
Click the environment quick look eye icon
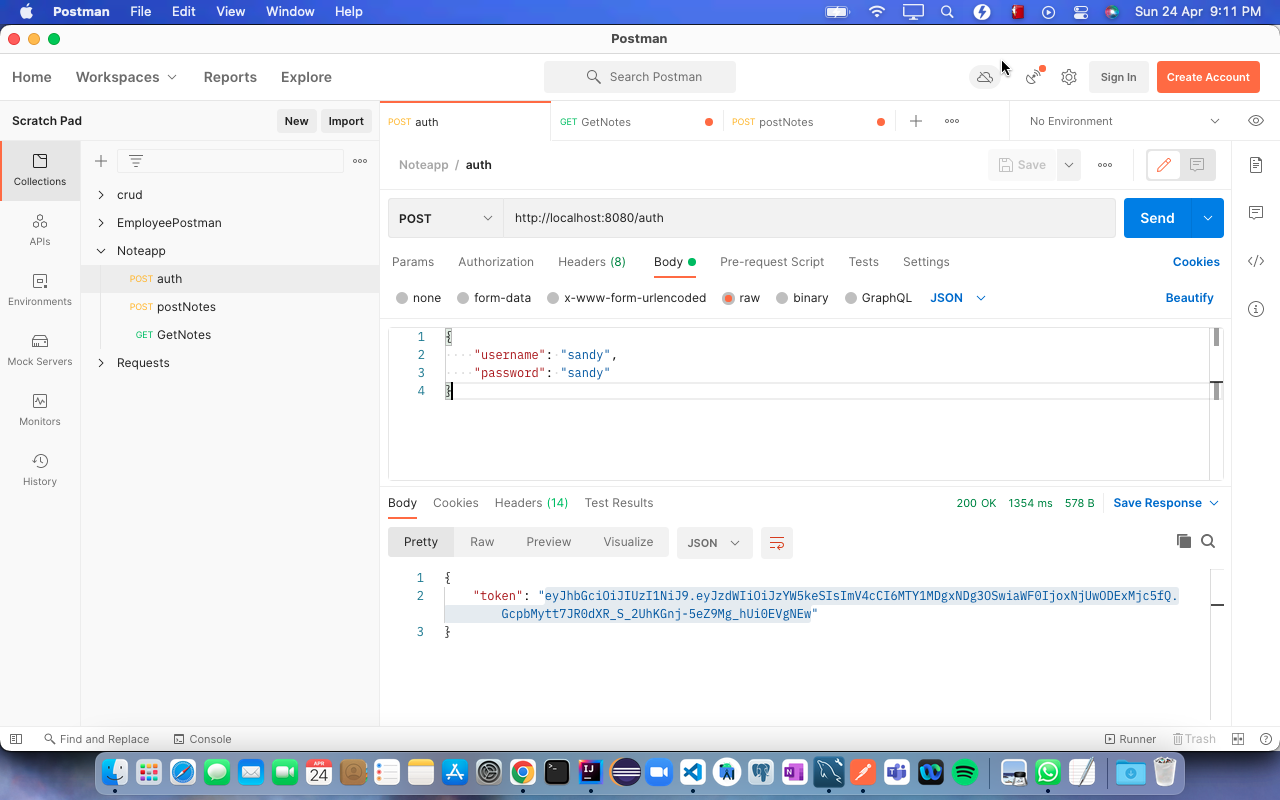pyautogui.click(x=1256, y=121)
